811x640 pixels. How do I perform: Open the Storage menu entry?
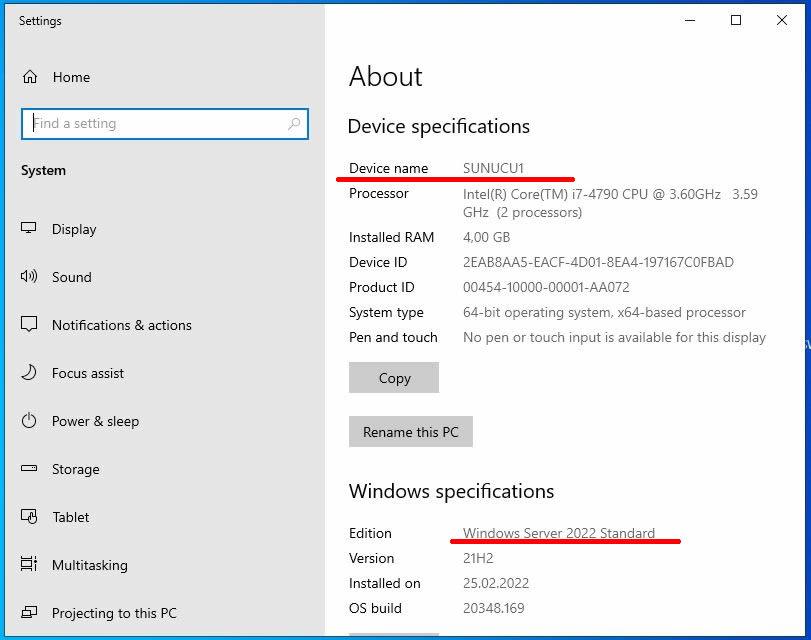coord(76,469)
